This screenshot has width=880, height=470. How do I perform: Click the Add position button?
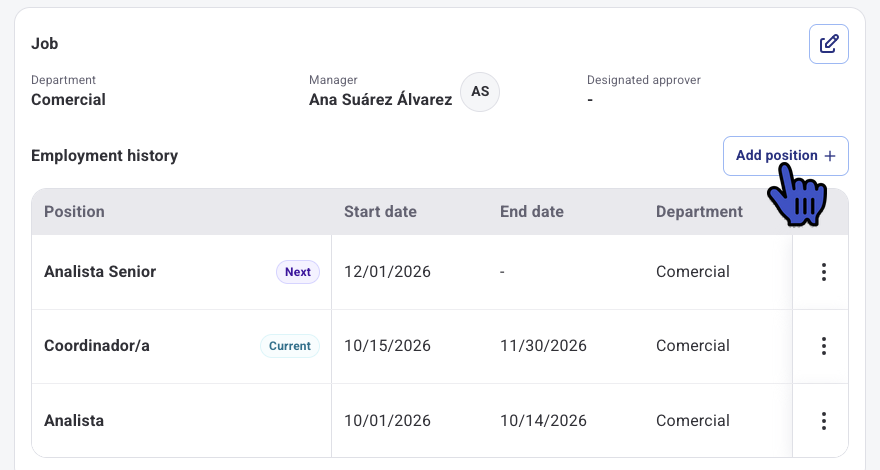(x=786, y=156)
